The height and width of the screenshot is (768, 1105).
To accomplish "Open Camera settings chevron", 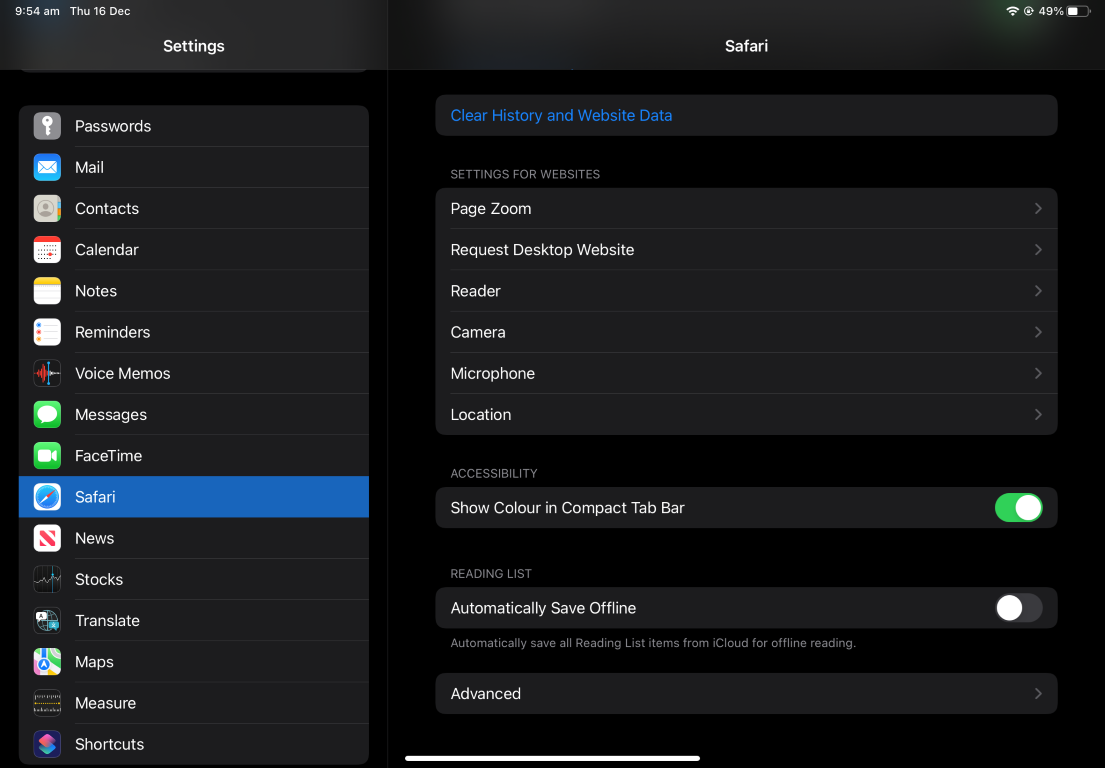I will tap(1038, 332).
